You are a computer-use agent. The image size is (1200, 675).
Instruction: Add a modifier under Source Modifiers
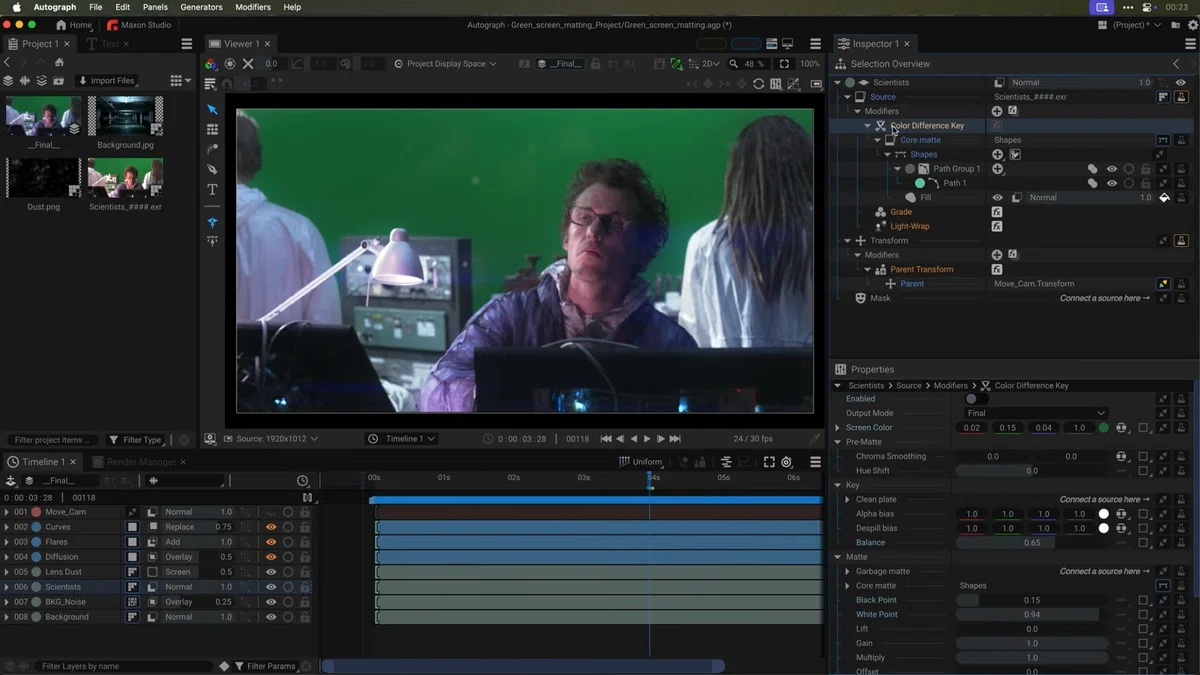997,111
